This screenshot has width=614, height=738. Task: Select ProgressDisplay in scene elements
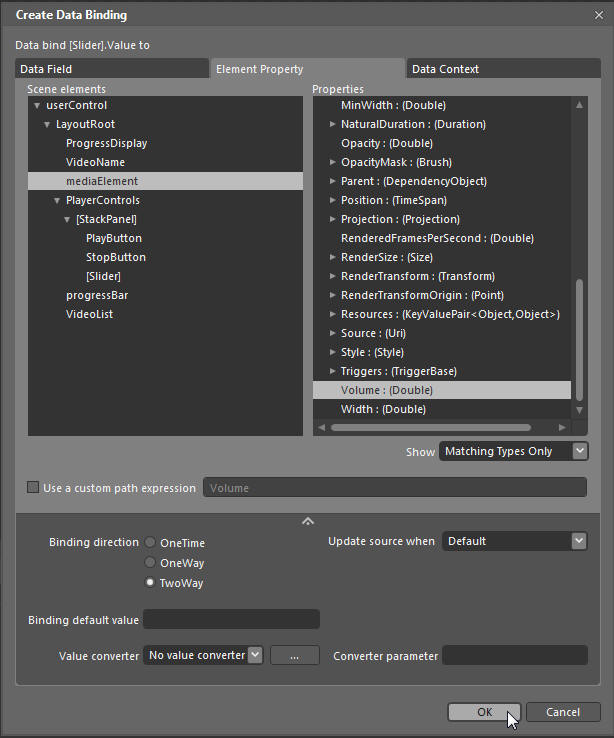click(106, 143)
